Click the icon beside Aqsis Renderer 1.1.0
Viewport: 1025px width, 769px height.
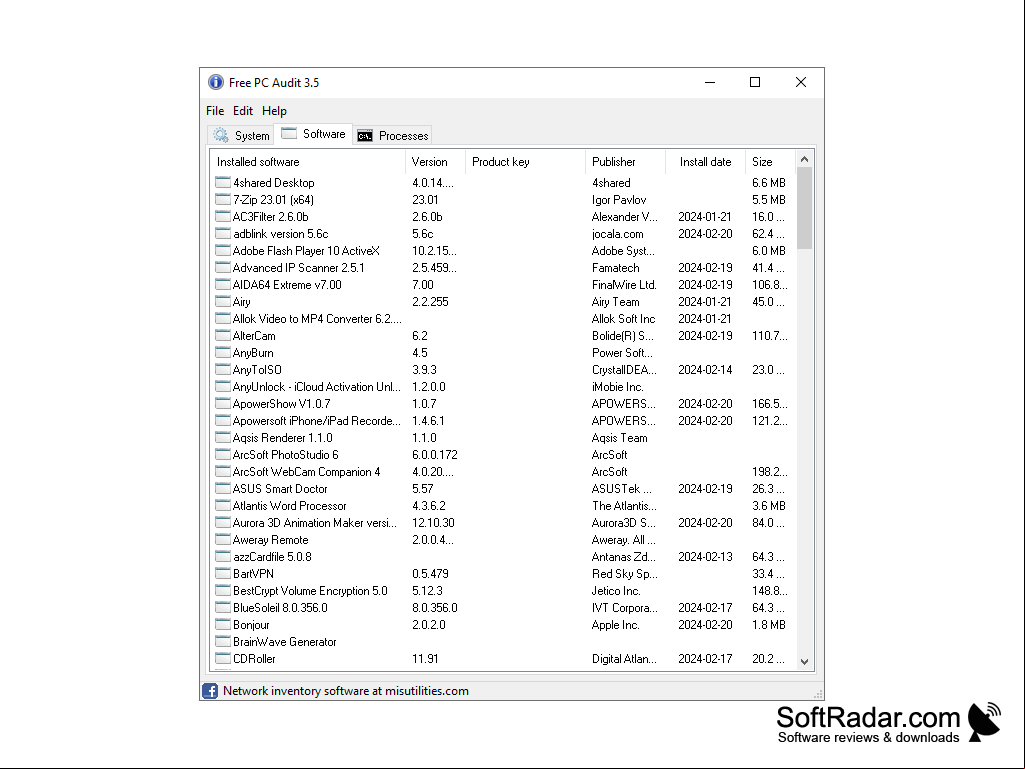(223, 437)
